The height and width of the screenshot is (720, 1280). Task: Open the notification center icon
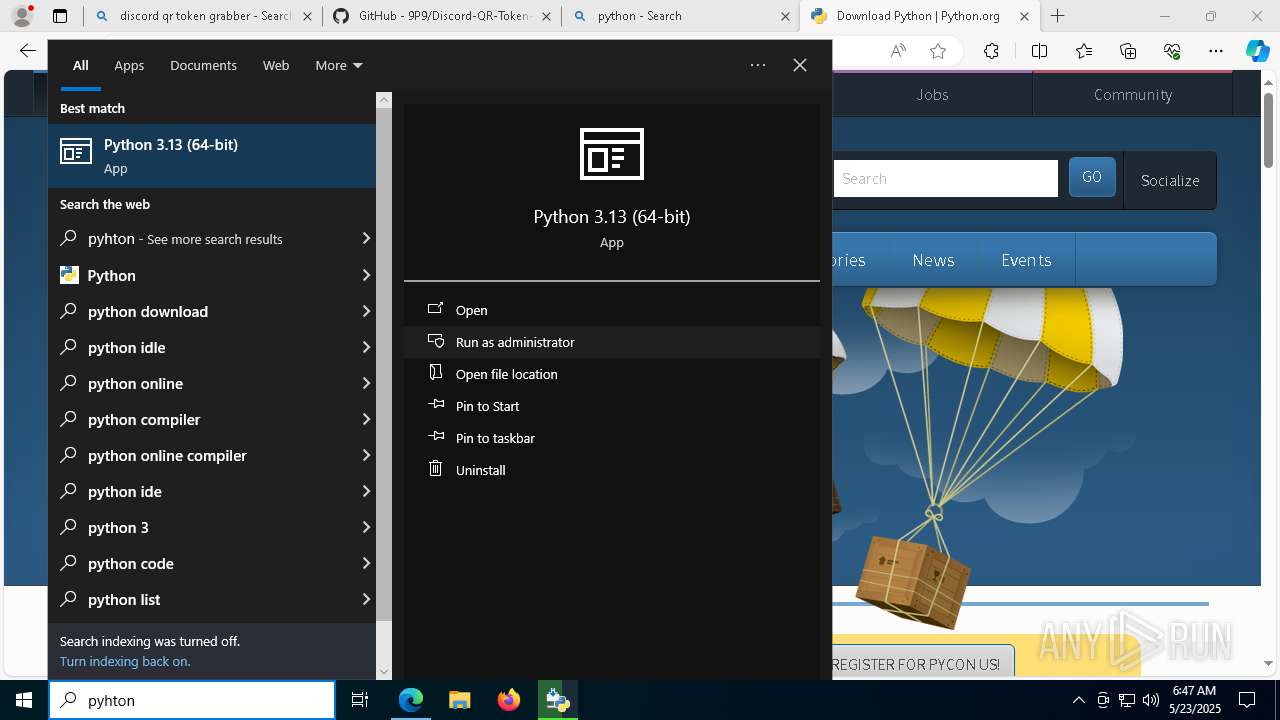click(x=1247, y=700)
